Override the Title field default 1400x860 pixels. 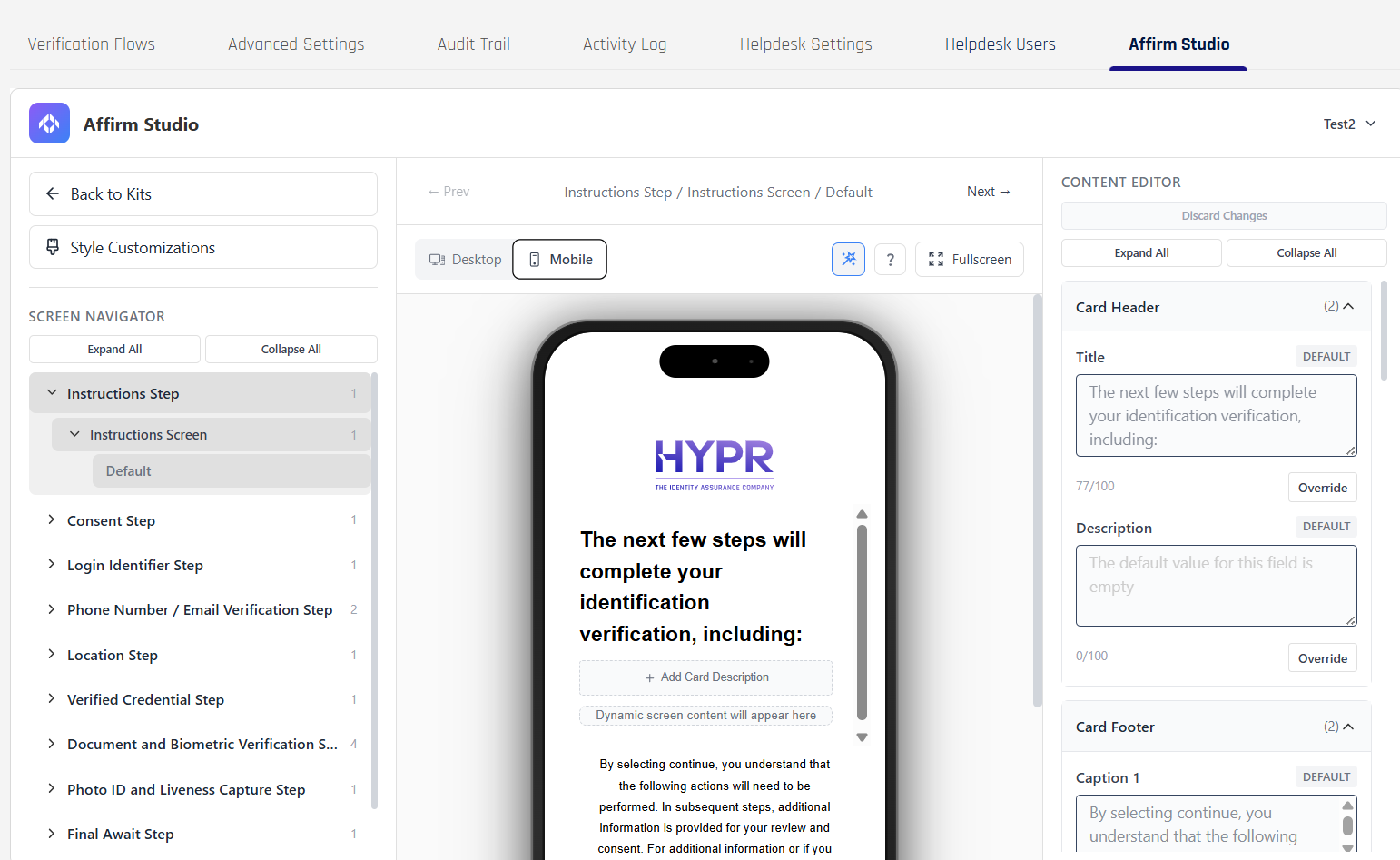(1322, 488)
